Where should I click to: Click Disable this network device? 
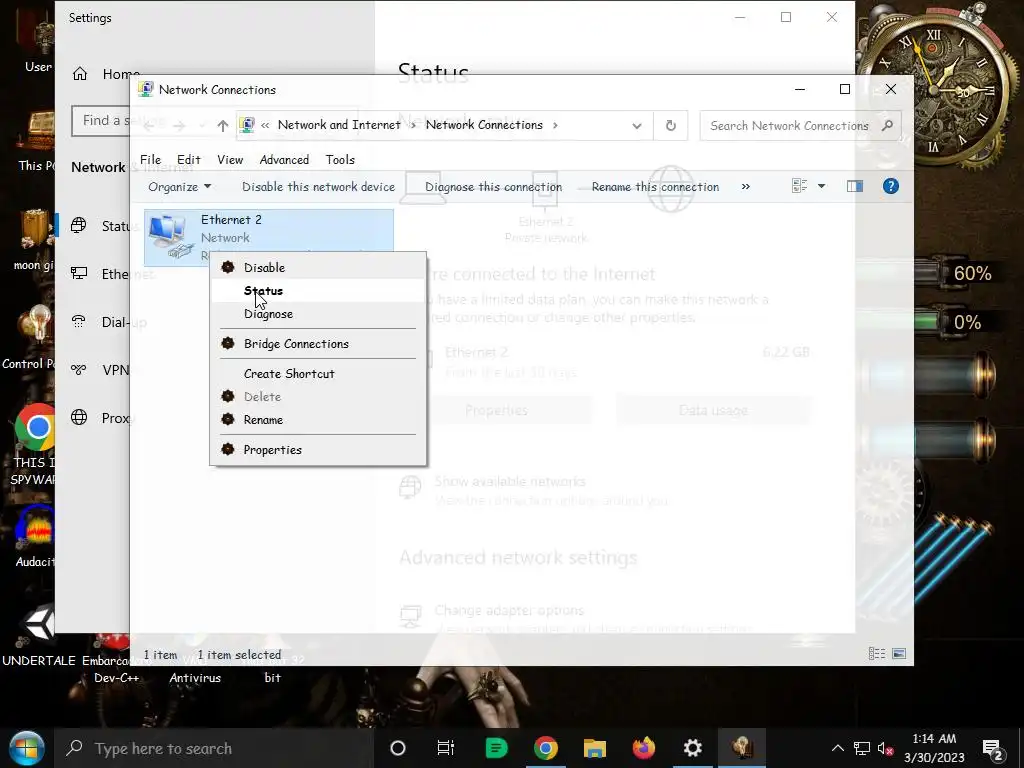[x=319, y=187]
